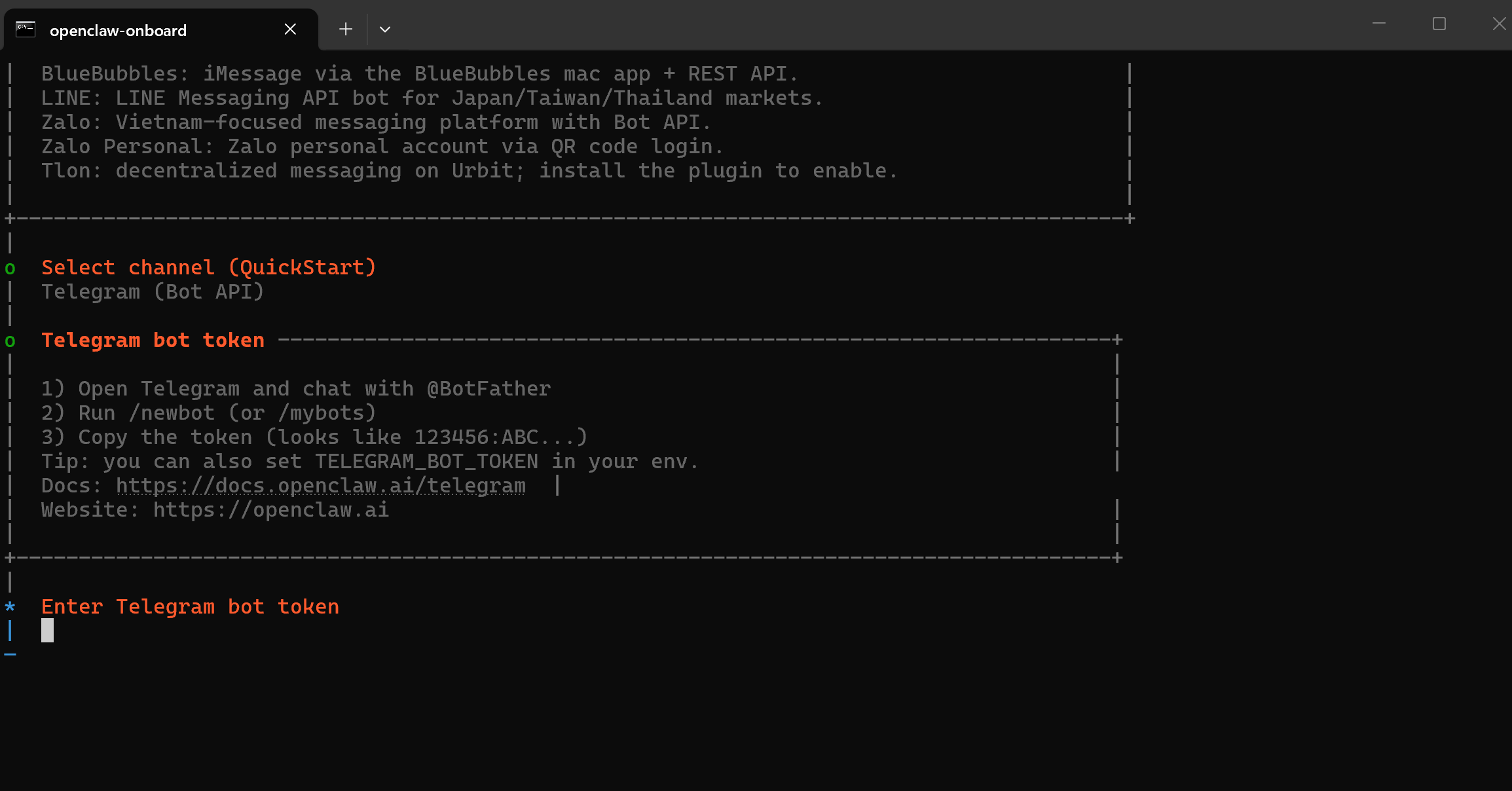Click the TELEGRAM_BOT_TOKEN variable name
The width and height of the screenshot is (1512, 791).
pyautogui.click(x=426, y=462)
